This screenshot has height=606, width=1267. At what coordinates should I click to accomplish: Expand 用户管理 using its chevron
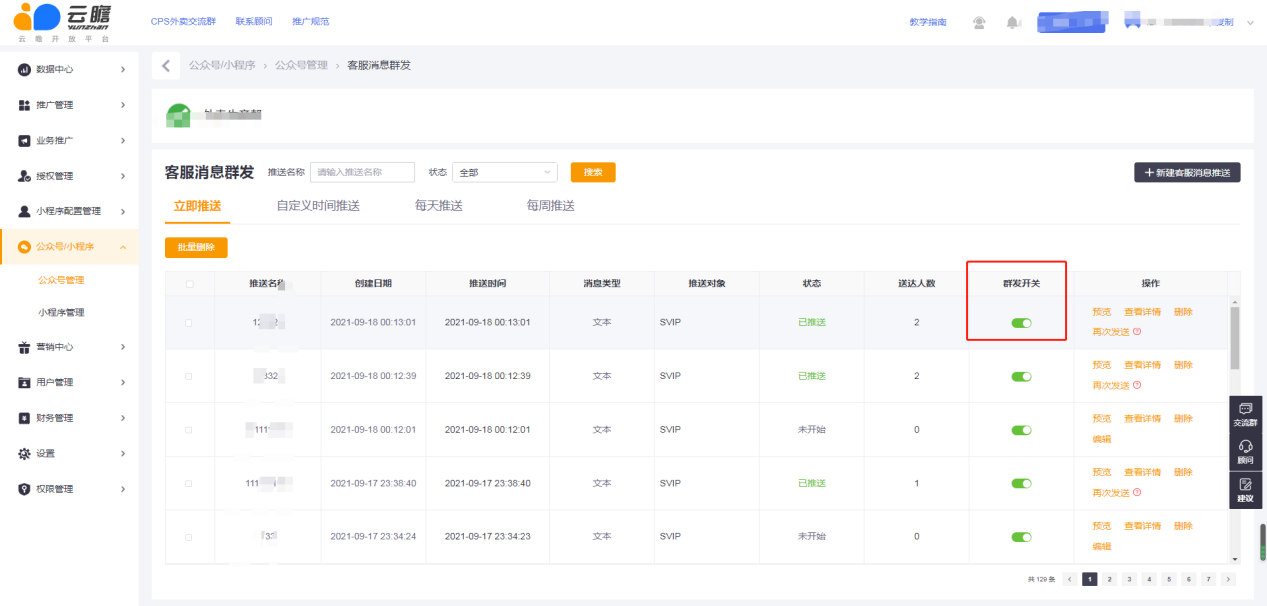pyautogui.click(x=122, y=382)
